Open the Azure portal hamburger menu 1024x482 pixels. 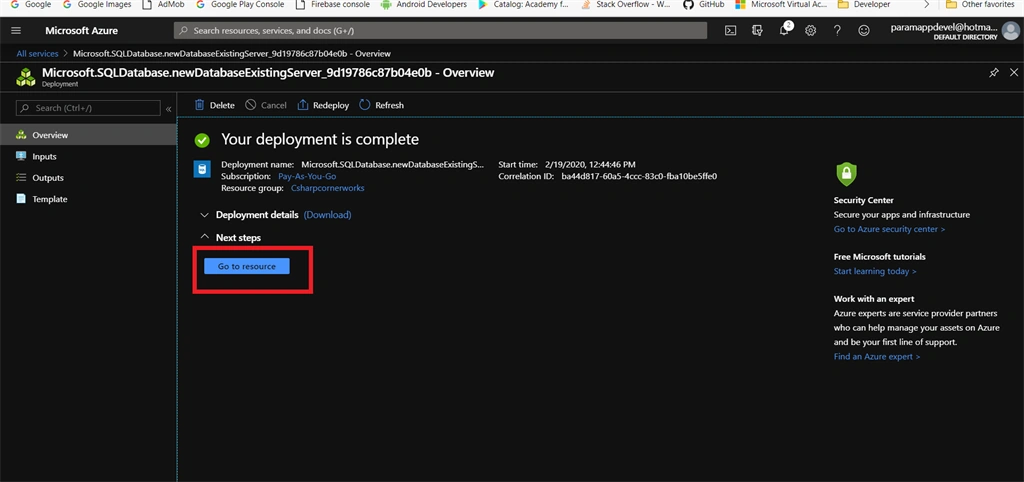(x=16, y=31)
